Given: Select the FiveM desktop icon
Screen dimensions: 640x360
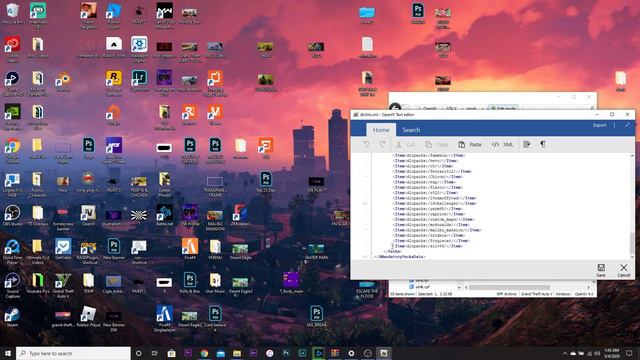Looking at the screenshot, I should tap(190, 249).
